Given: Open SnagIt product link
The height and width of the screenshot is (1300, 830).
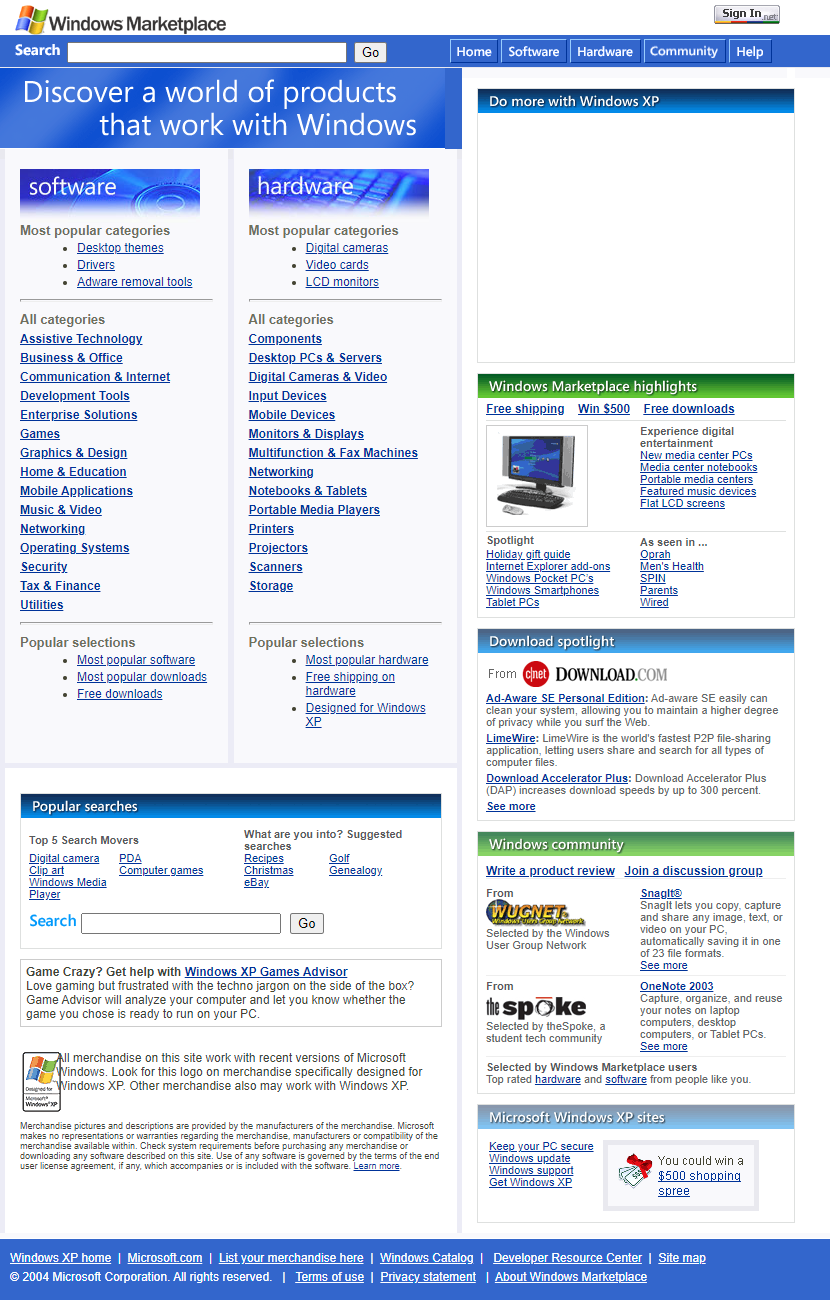Looking at the screenshot, I should [x=661, y=893].
